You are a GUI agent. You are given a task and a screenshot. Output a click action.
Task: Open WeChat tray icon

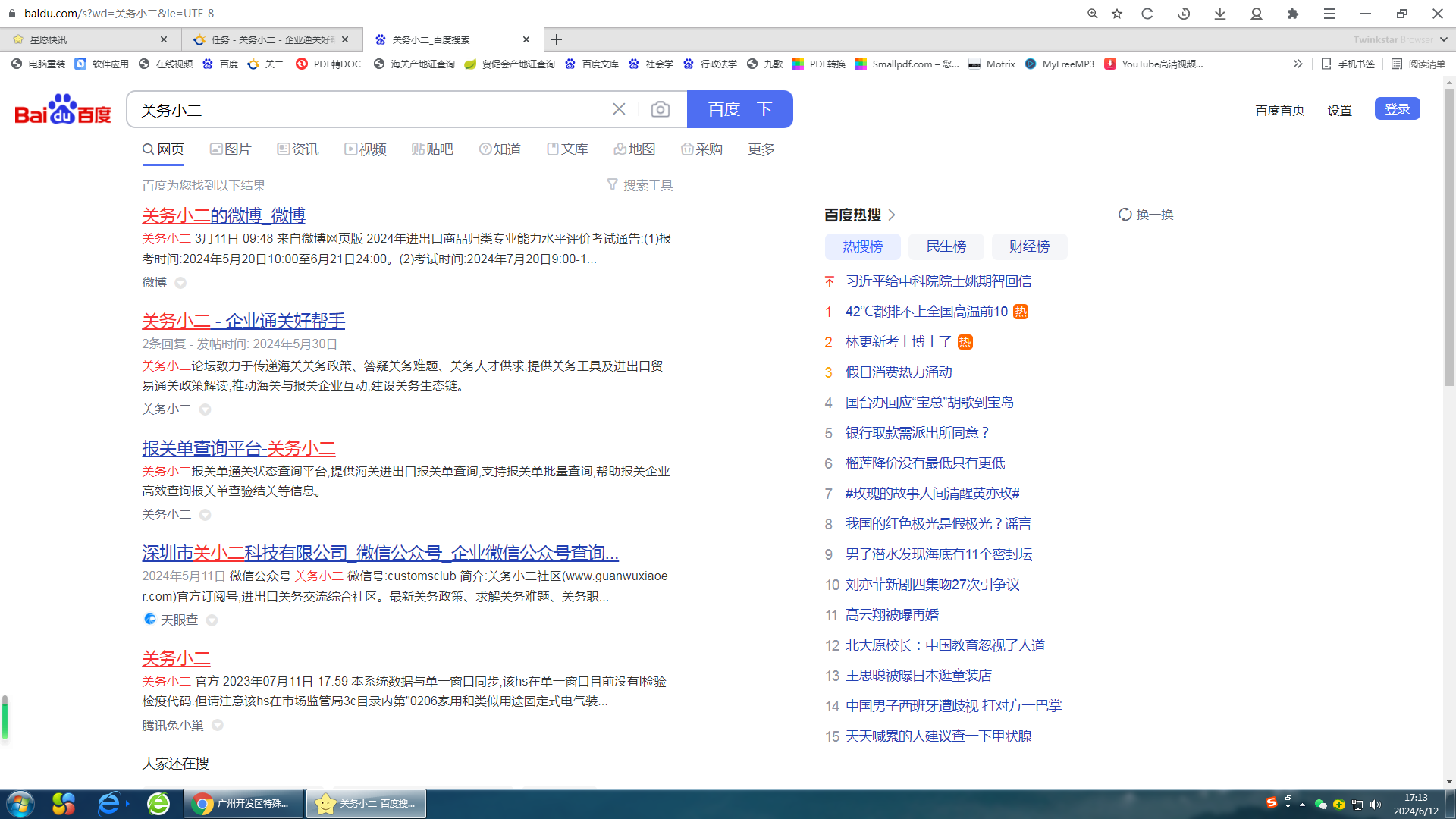point(1320,805)
